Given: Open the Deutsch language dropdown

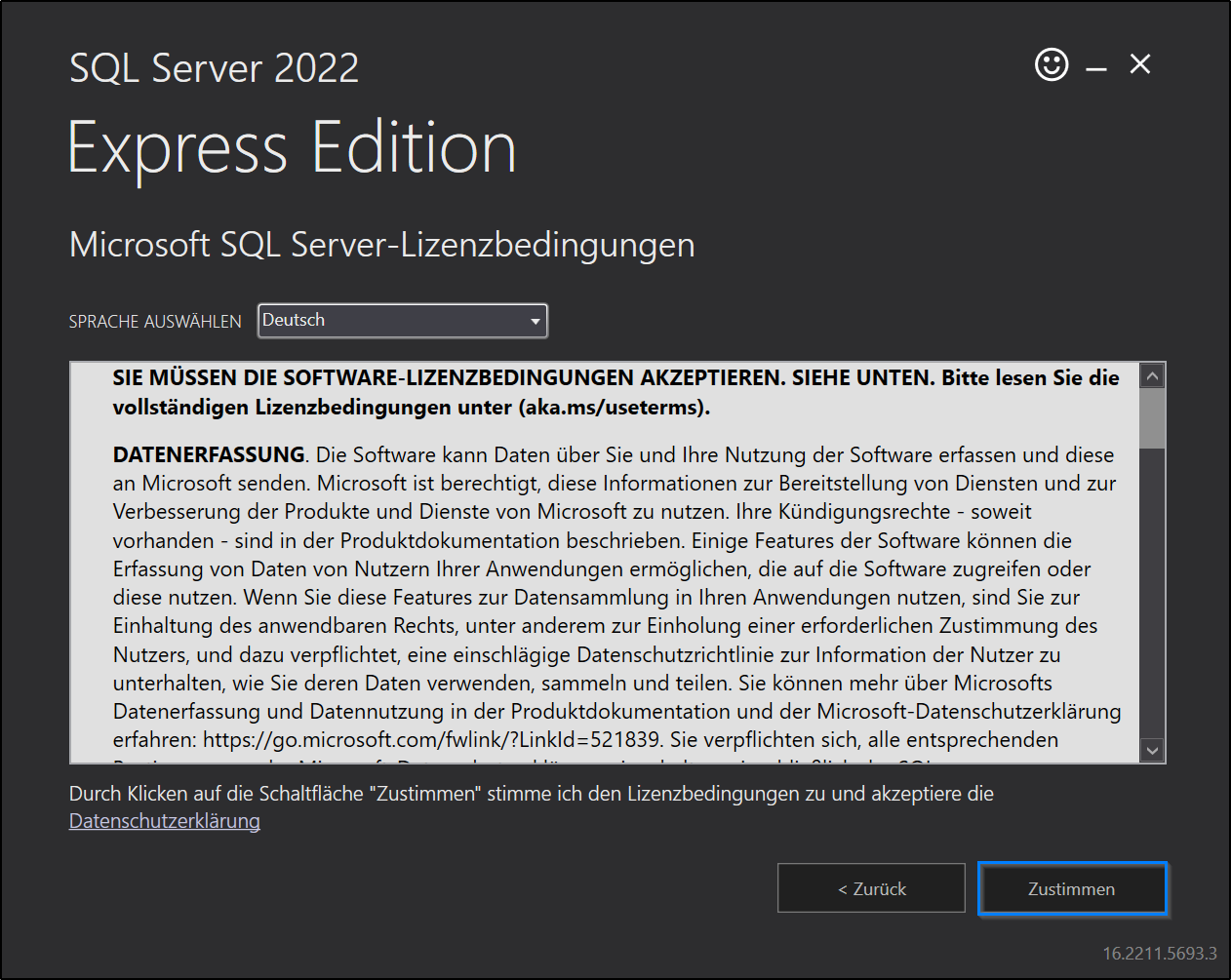Looking at the screenshot, I should click(403, 321).
